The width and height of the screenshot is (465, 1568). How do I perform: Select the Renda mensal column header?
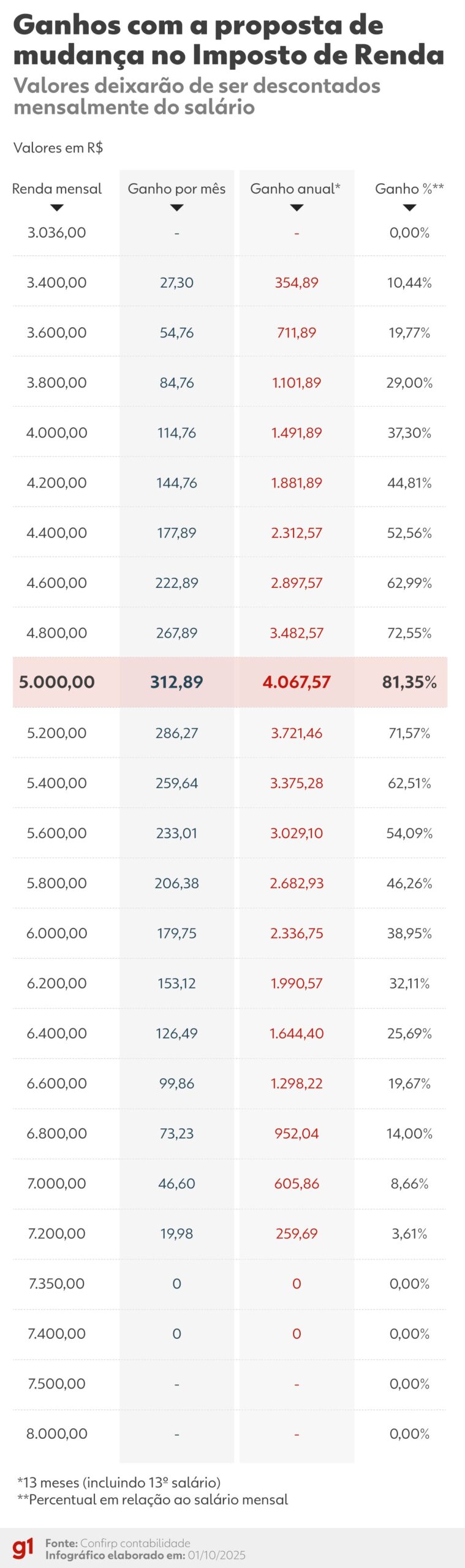click(x=57, y=189)
